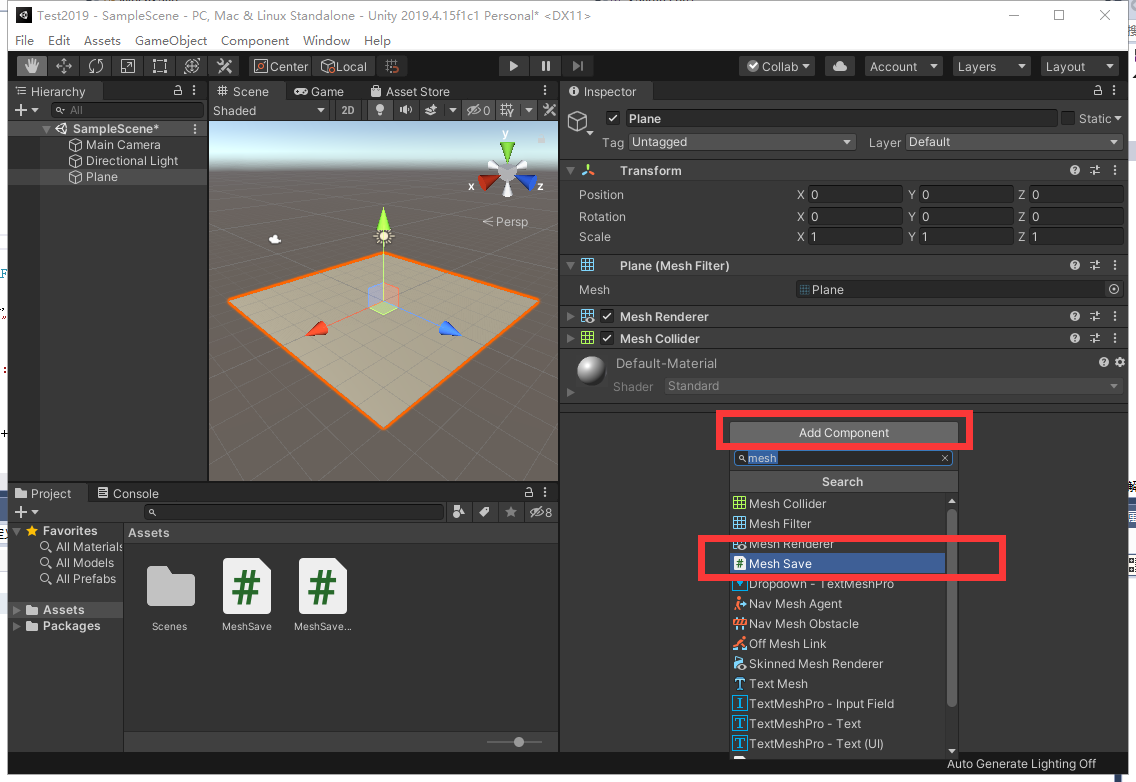The height and width of the screenshot is (782, 1136).
Task: Open Mesh Filter presets icon
Action: (x=1095, y=265)
